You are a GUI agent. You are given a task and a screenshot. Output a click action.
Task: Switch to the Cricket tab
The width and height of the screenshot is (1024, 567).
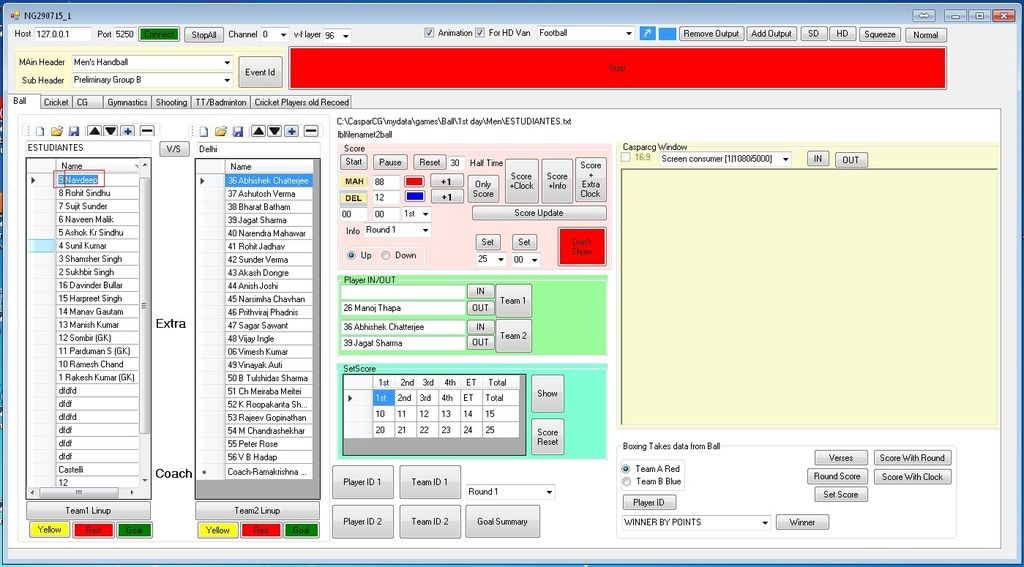pyautogui.click(x=56, y=102)
